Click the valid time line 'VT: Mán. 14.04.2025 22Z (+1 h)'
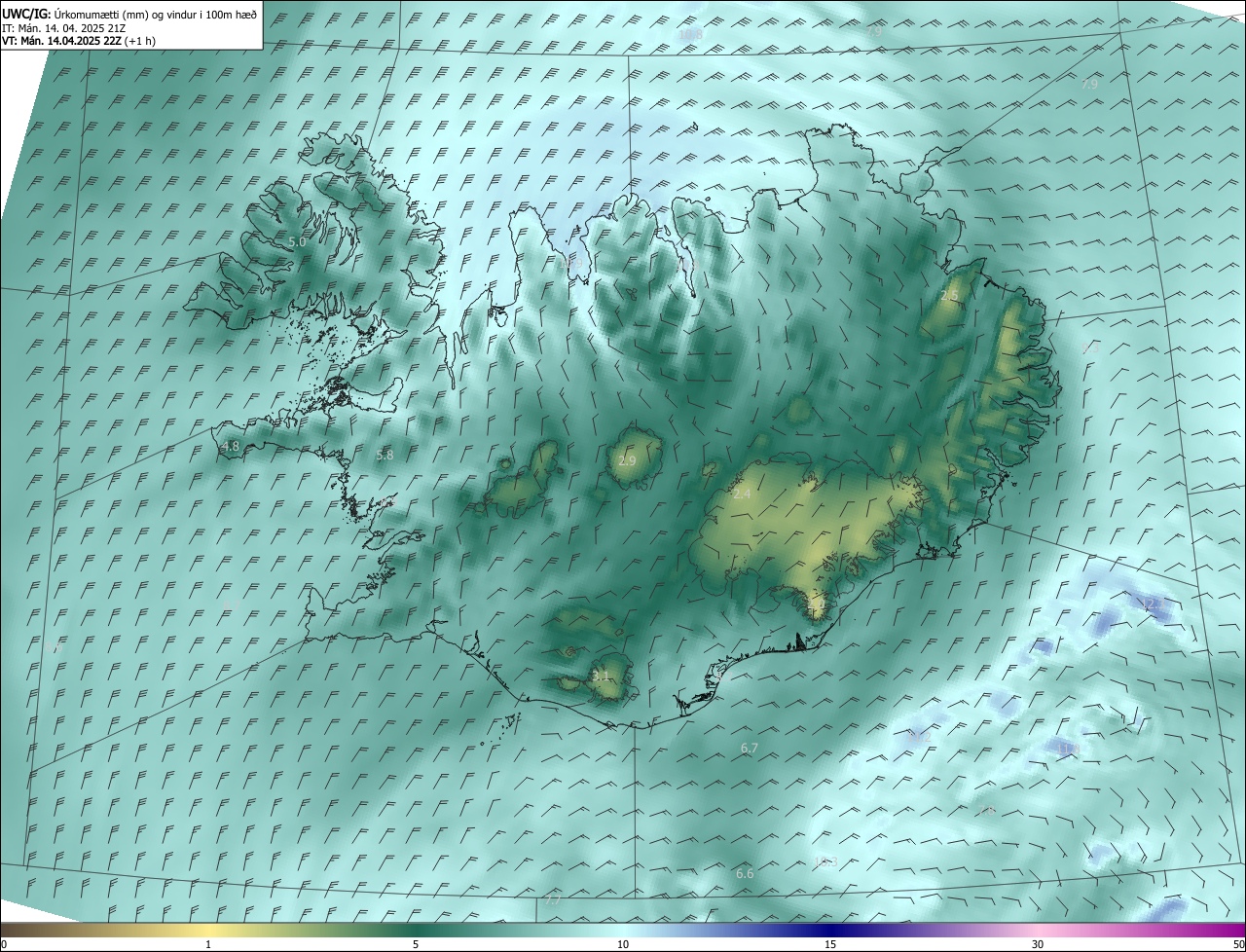This screenshot has height=952, width=1246. coord(79,41)
